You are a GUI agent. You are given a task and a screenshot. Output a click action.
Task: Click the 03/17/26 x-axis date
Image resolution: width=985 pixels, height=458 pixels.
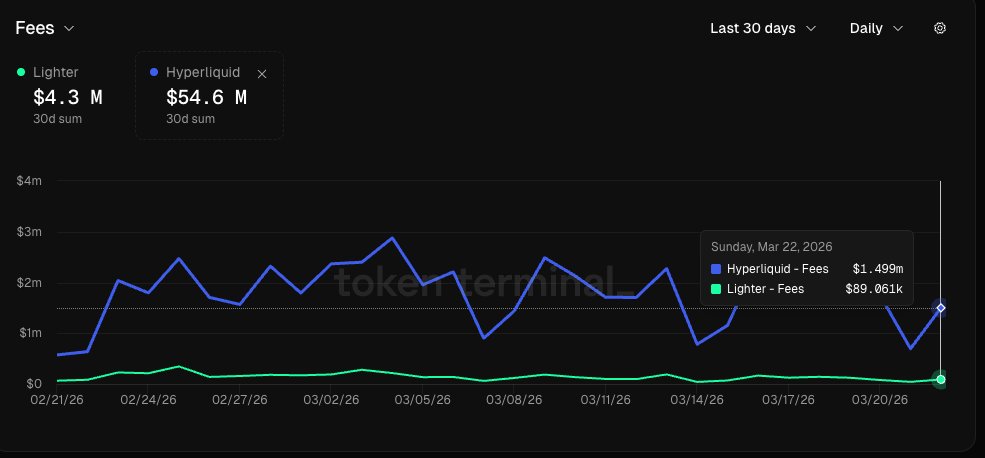tap(788, 400)
